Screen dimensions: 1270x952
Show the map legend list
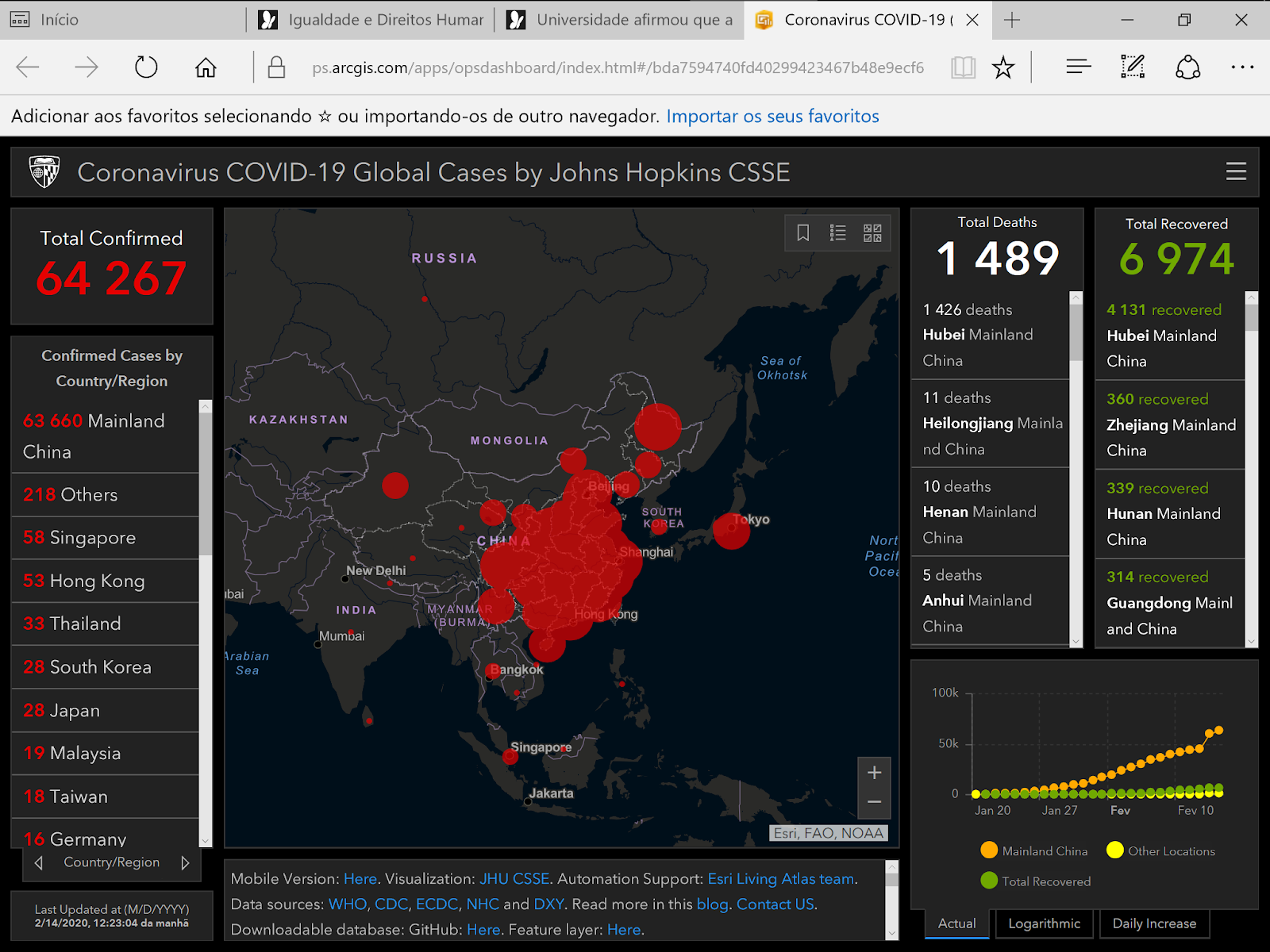[838, 232]
